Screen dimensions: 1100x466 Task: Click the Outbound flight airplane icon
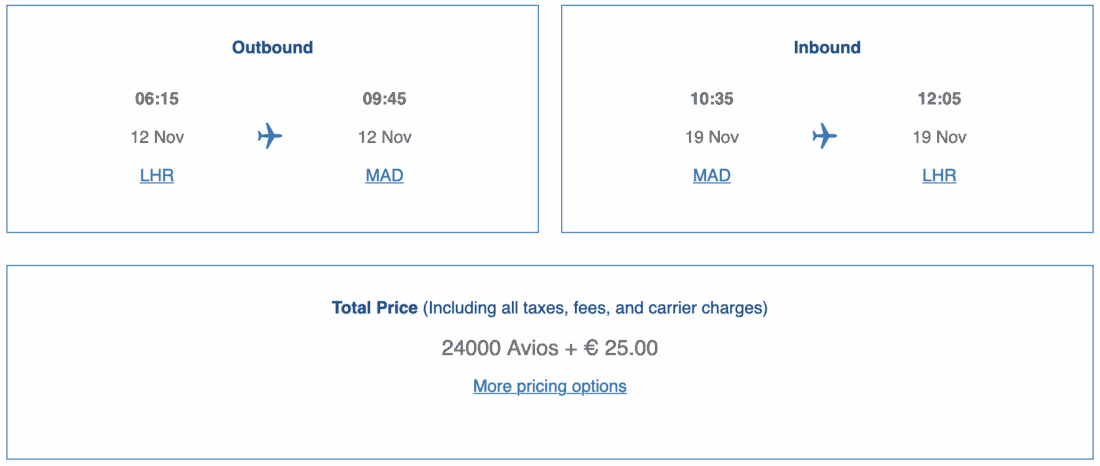[270, 136]
